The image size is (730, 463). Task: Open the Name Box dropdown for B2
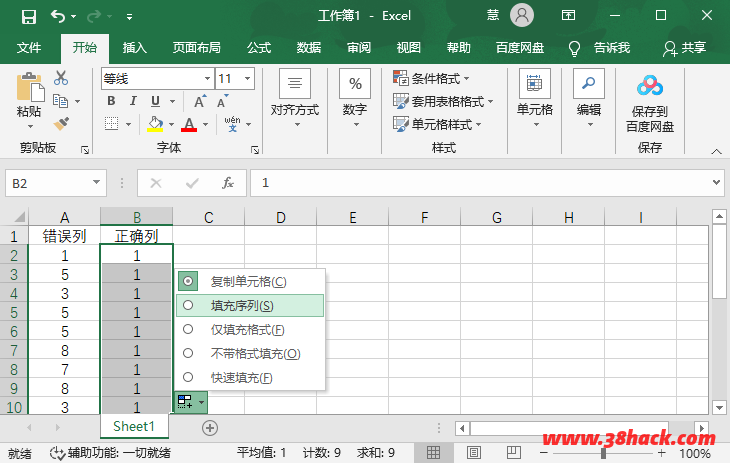97,183
